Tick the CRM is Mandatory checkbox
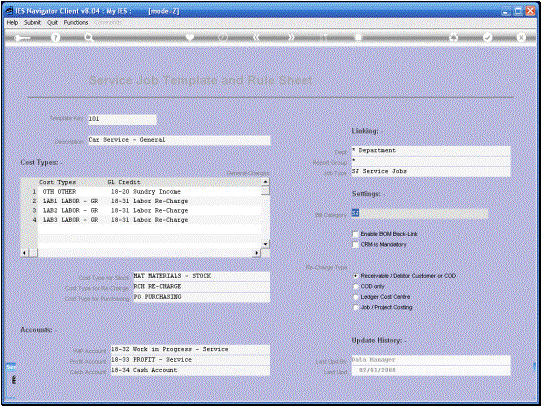Image resolution: width=541 pixels, height=406 pixels. (355, 245)
